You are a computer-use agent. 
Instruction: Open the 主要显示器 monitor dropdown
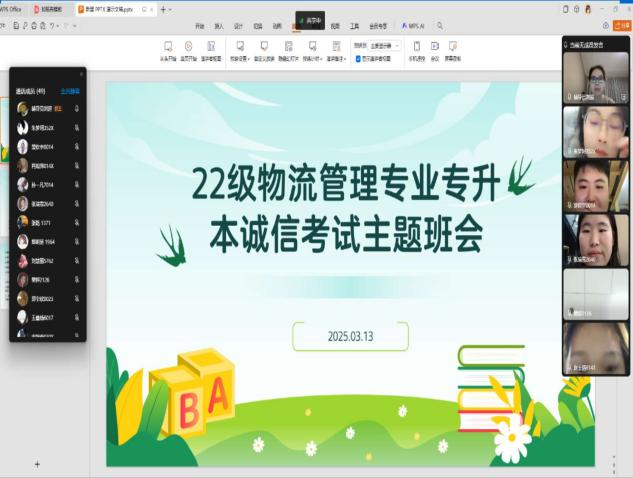(385, 45)
